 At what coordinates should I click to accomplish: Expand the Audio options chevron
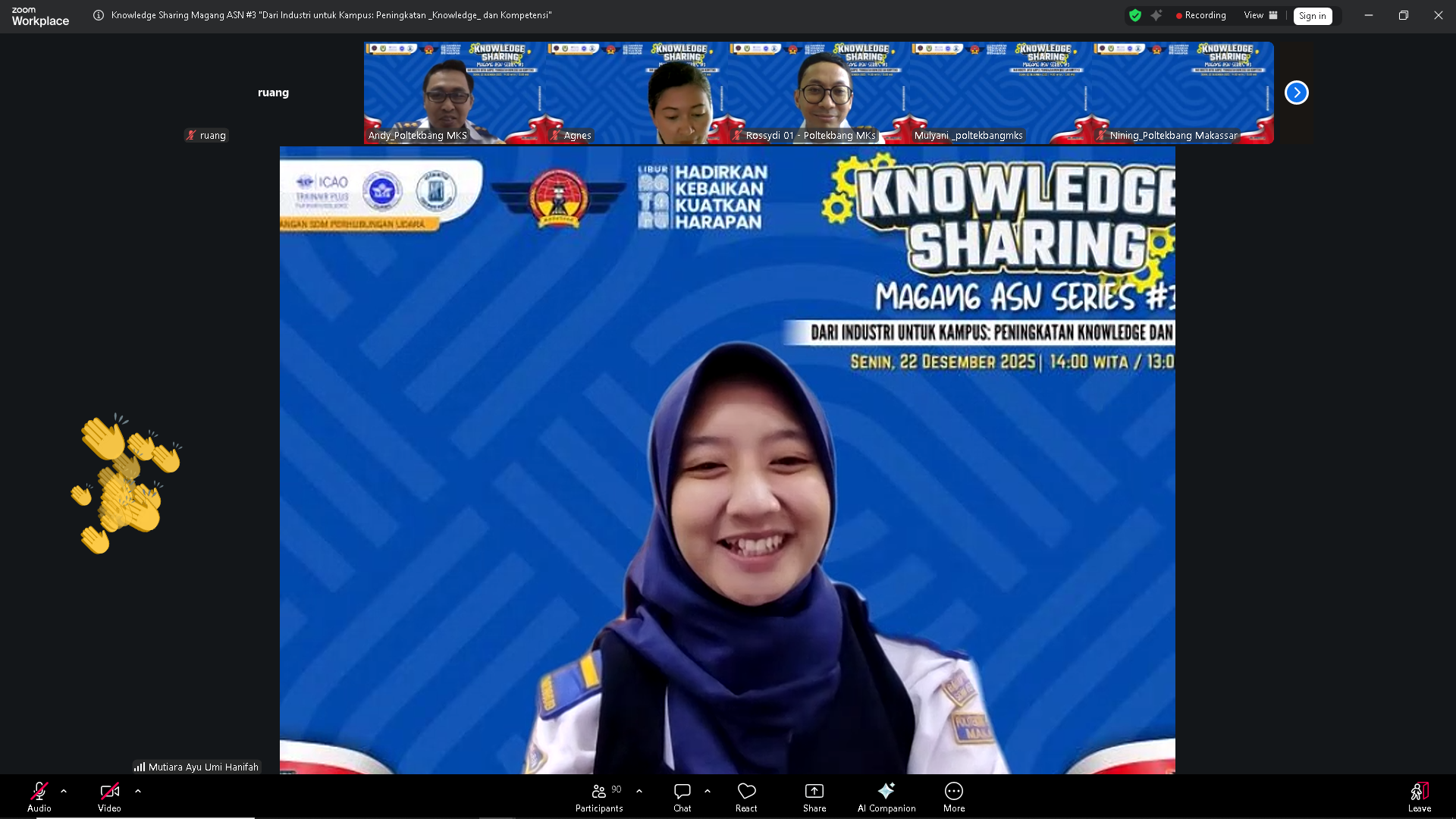63,791
